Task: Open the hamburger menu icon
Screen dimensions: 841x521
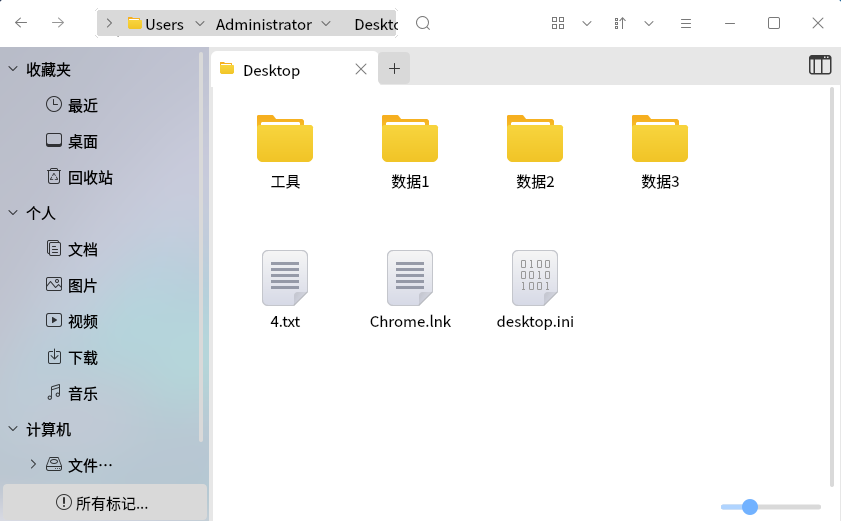Action: pyautogui.click(x=686, y=23)
